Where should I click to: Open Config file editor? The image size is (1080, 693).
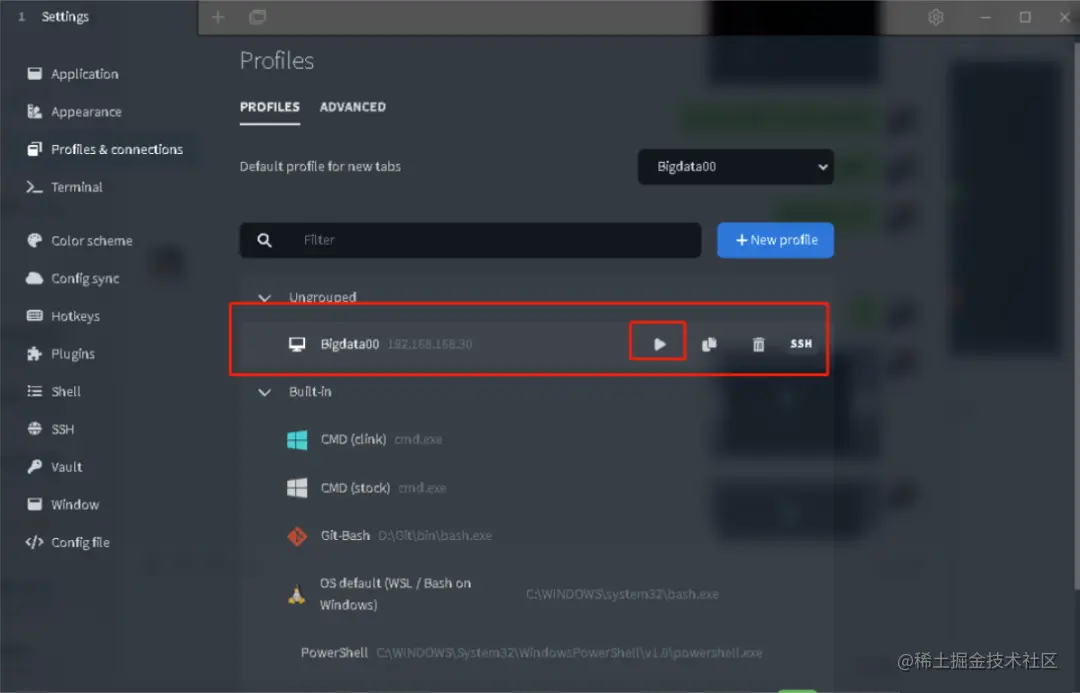click(68, 542)
